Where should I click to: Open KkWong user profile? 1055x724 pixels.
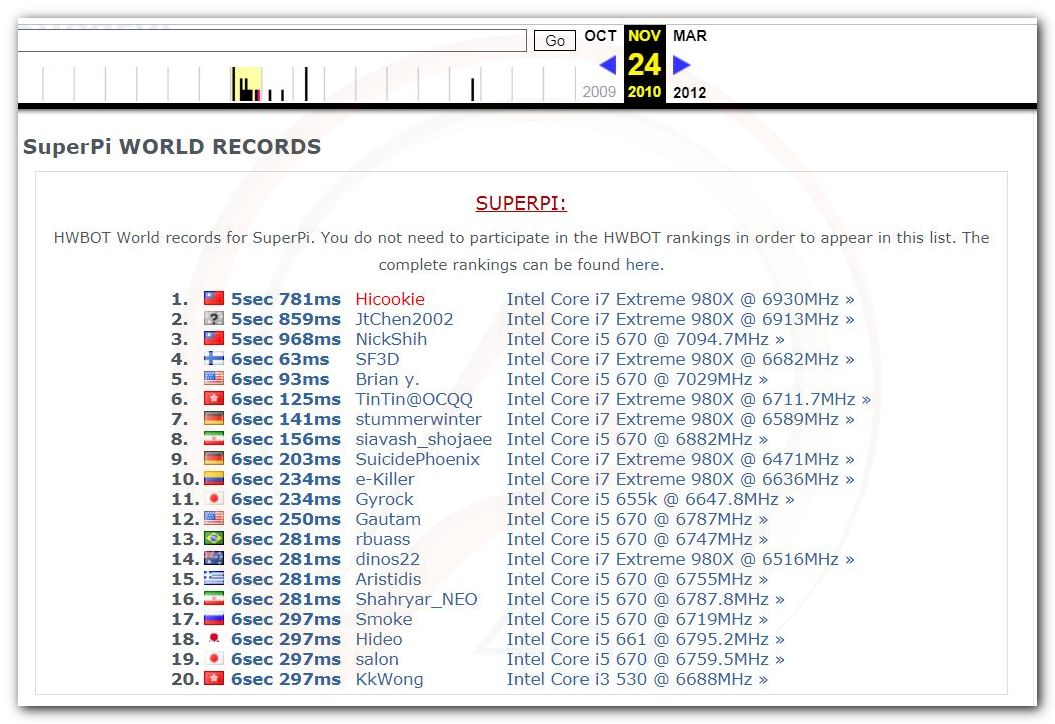click(x=390, y=680)
